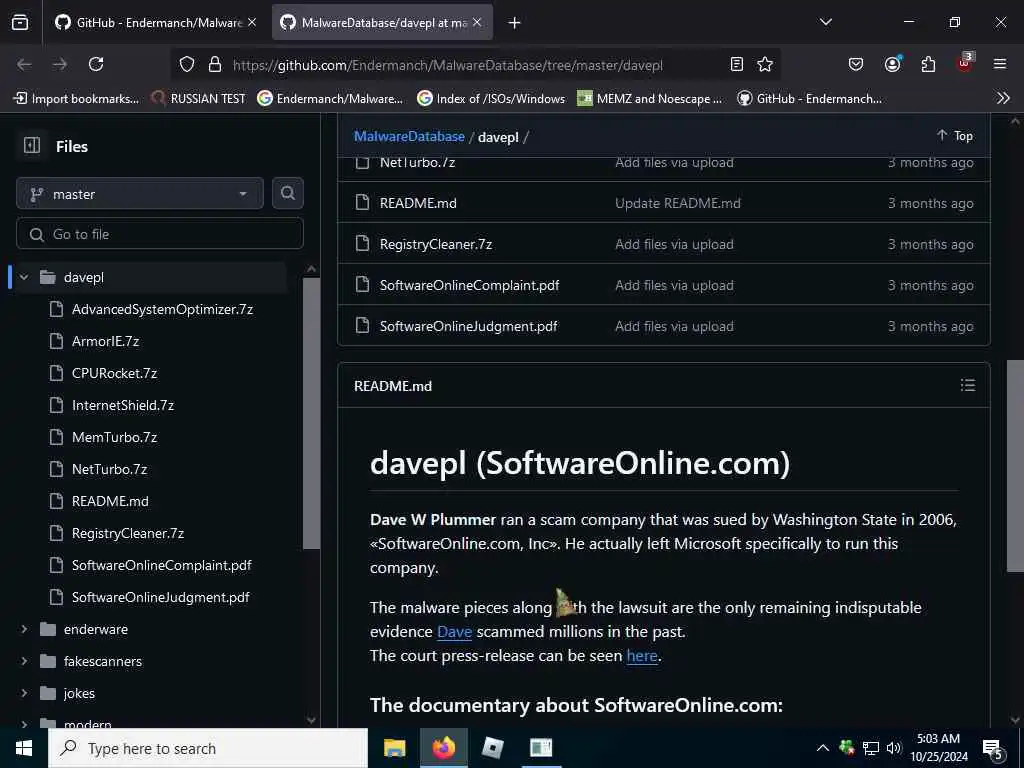Show hidden system tray icons
The width and height of the screenshot is (1024, 768).
pos(823,748)
